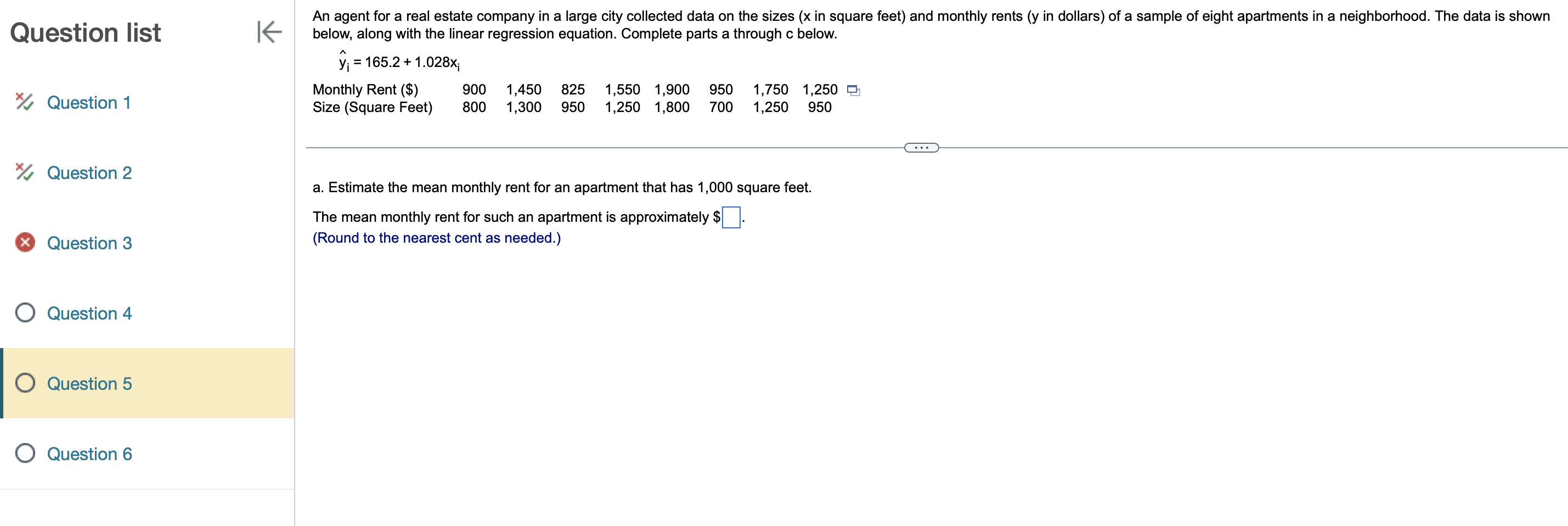Click the rent value 1,450

coord(523,89)
